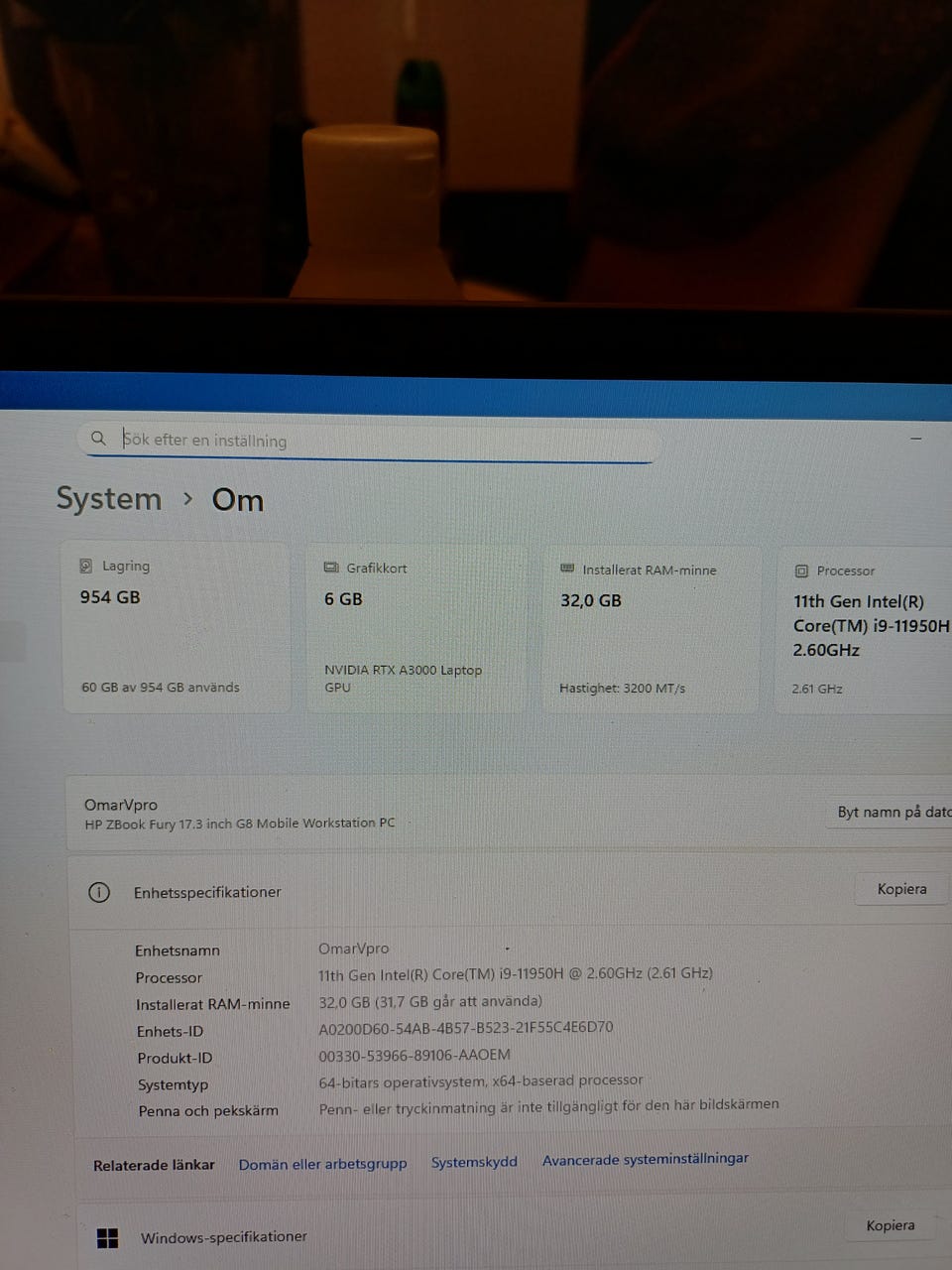Viewport: 952px width, 1270px height.
Task: Select '32,0 GB (31,7 GB går att använda)'
Action: [x=430, y=1001]
